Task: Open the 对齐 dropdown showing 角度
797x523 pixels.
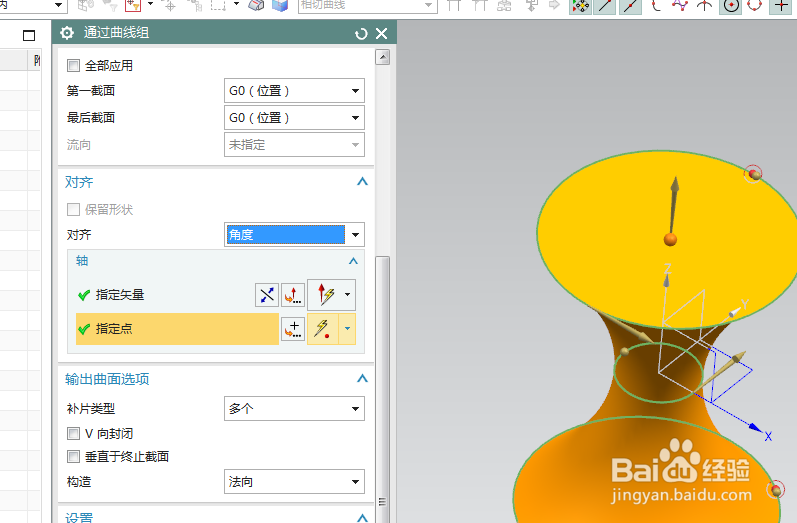Action: click(294, 235)
